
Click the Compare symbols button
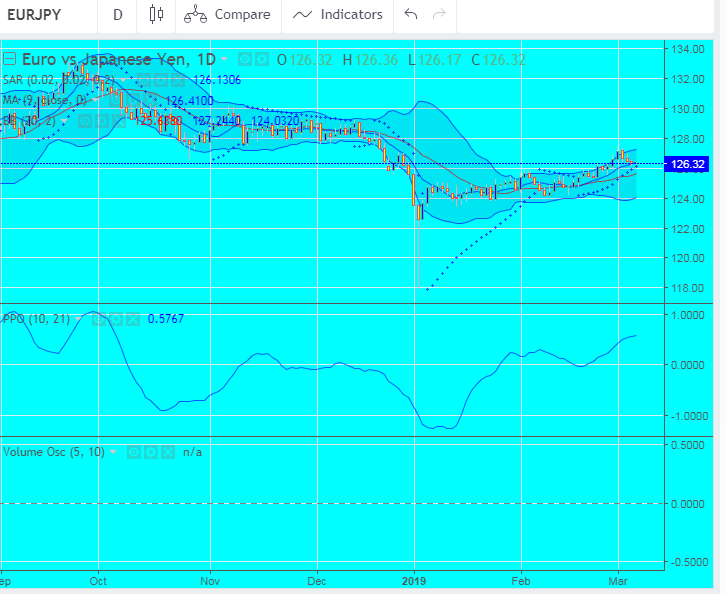[228, 15]
